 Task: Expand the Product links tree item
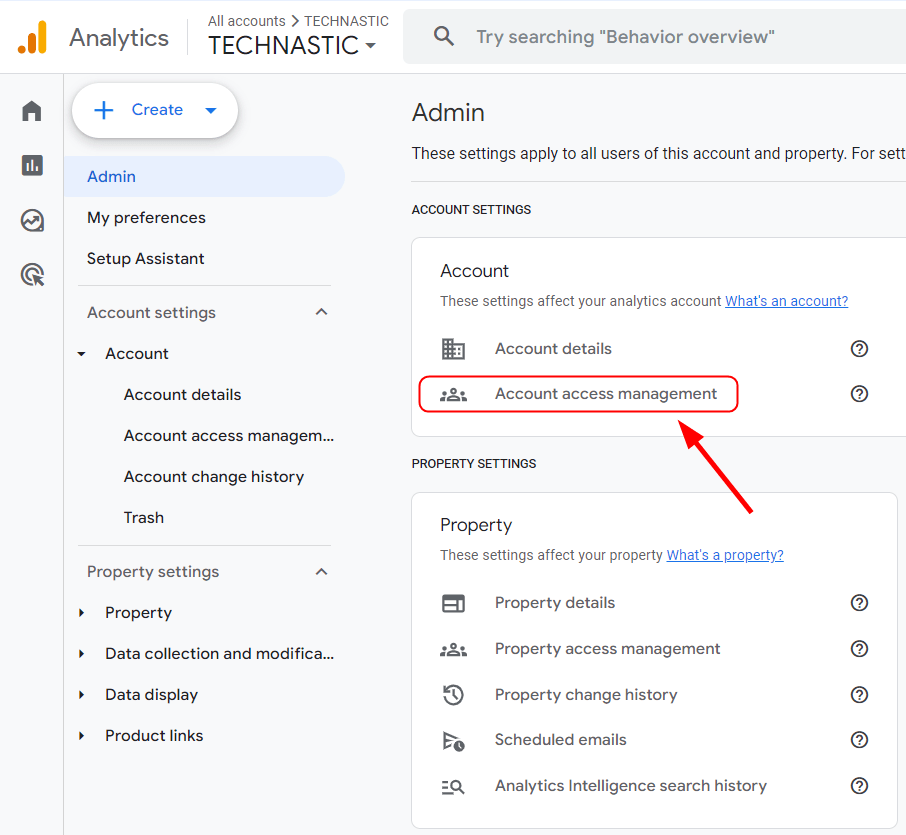tap(82, 736)
